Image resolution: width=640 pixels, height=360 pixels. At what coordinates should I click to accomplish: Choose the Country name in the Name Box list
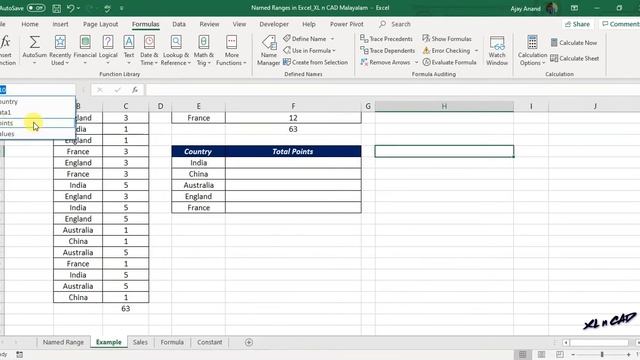pos(38,101)
